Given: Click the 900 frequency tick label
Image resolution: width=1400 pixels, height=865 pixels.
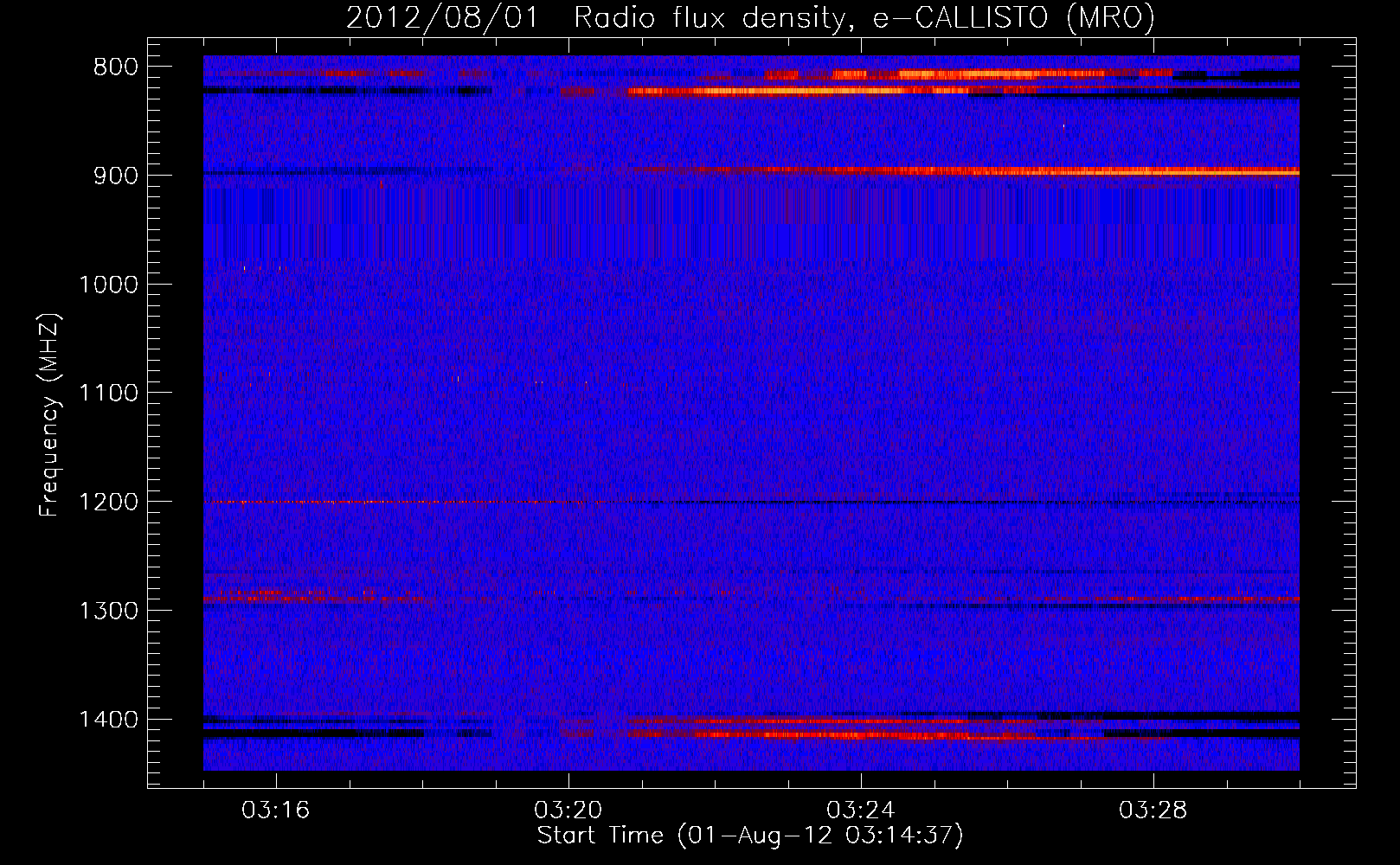Looking at the screenshot, I should coord(116,176).
